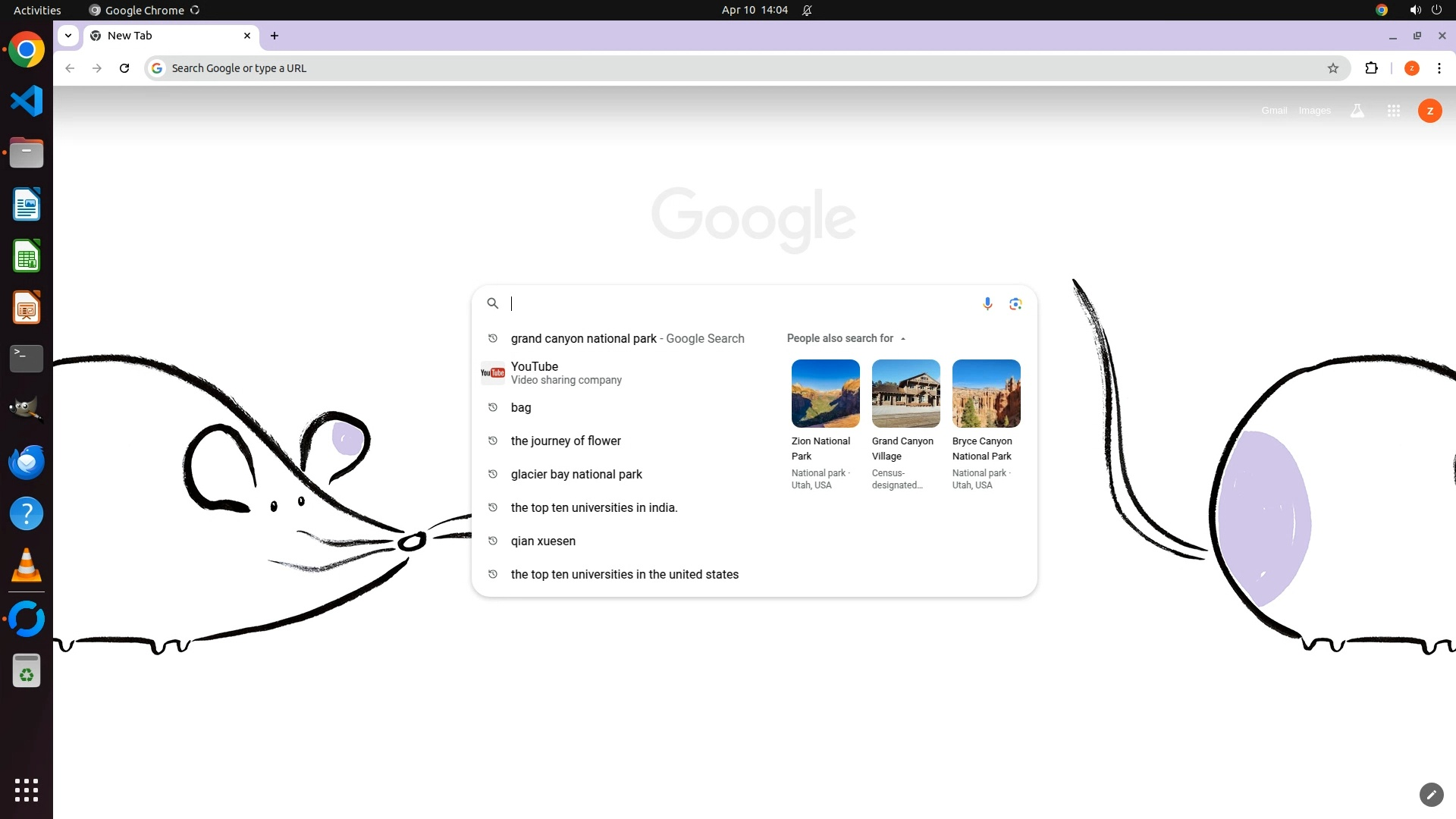Open the Extensions puzzle icon
Viewport: 1456px width, 819px height.
coord(1371,68)
